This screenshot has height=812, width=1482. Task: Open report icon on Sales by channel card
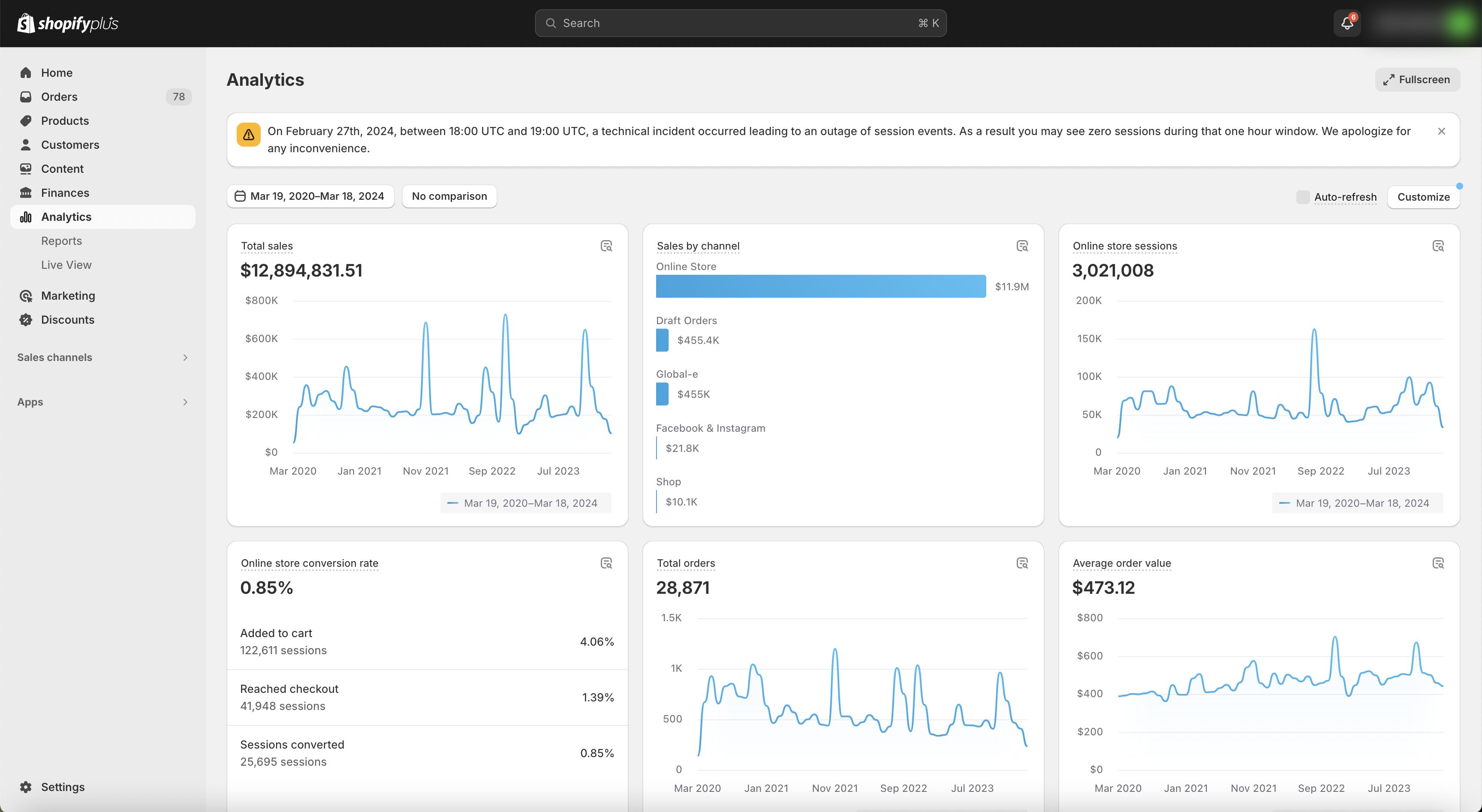pos(1022,246)
